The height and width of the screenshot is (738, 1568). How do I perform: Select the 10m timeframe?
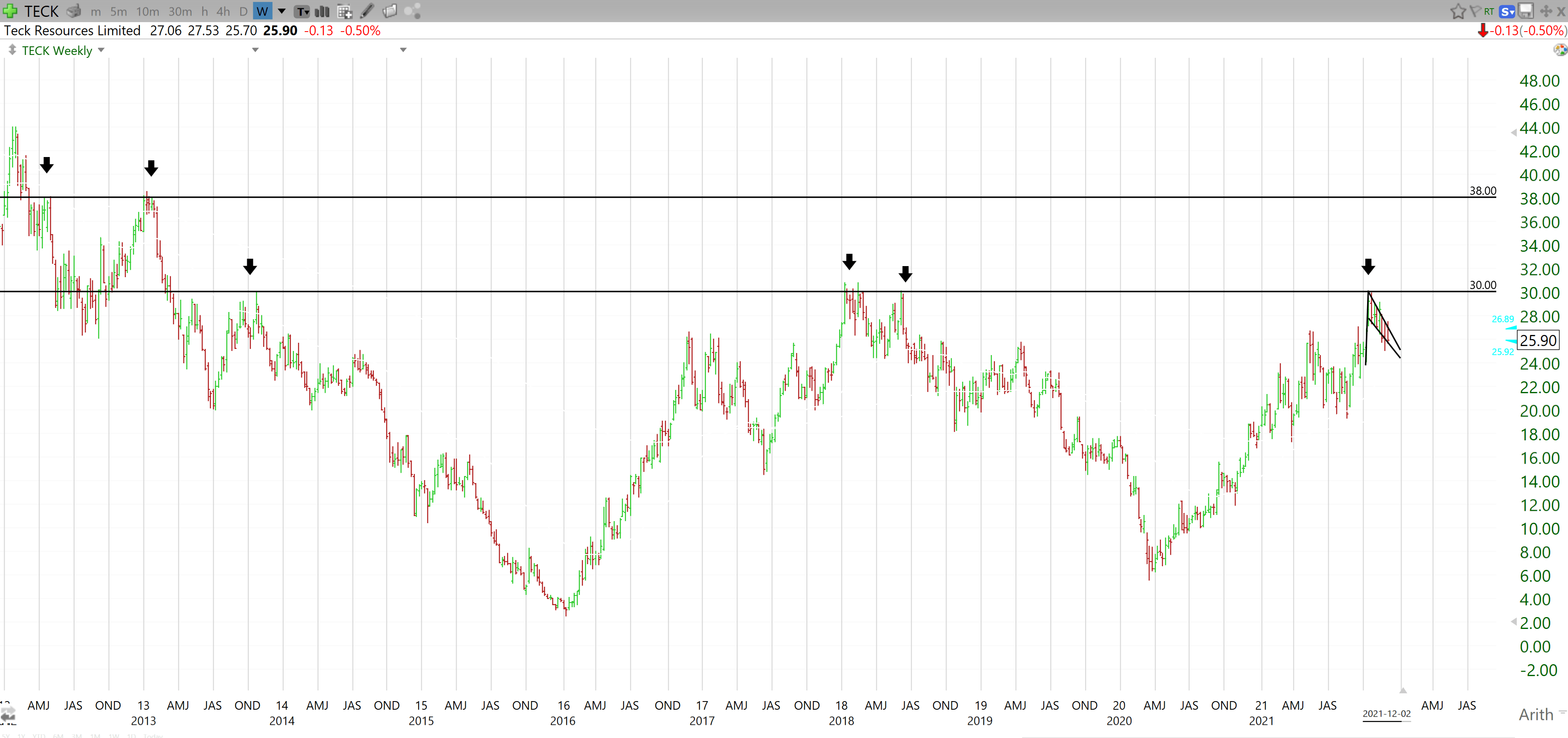[x=147, y=11]
